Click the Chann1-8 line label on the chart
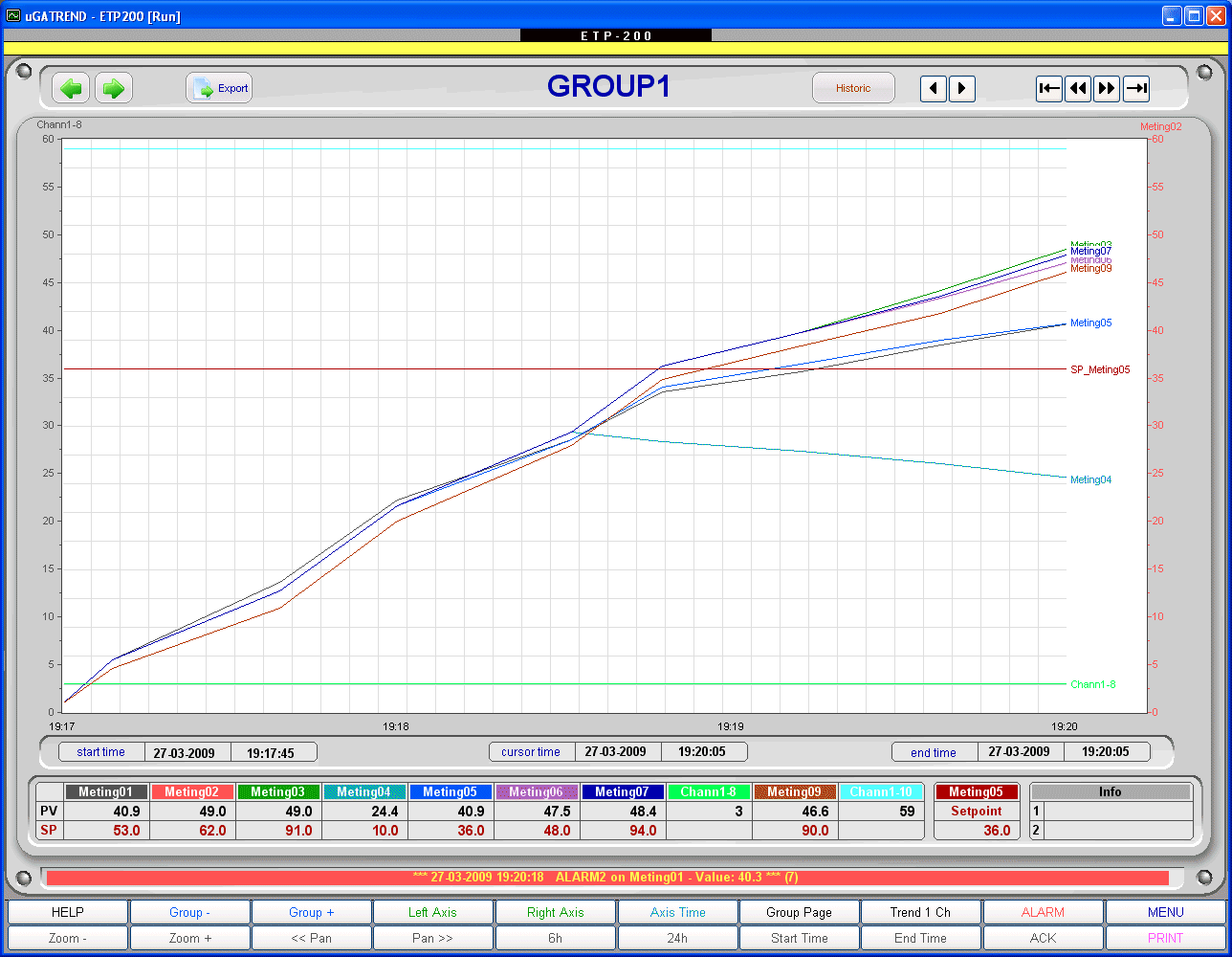Screen dimensions: 1232x957 [x=1093, y=684]
